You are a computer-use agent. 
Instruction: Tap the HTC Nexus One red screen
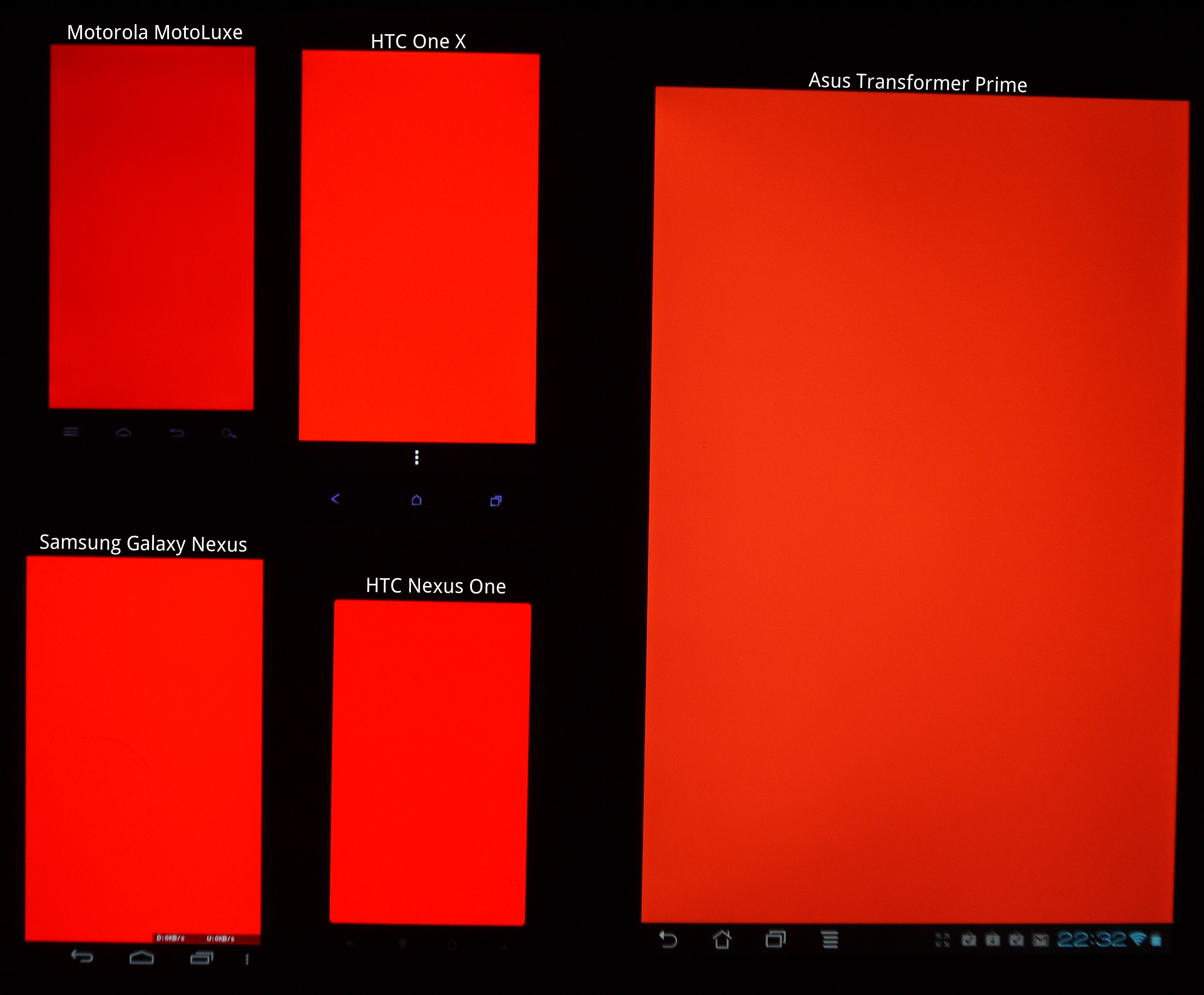pos(430,762)
